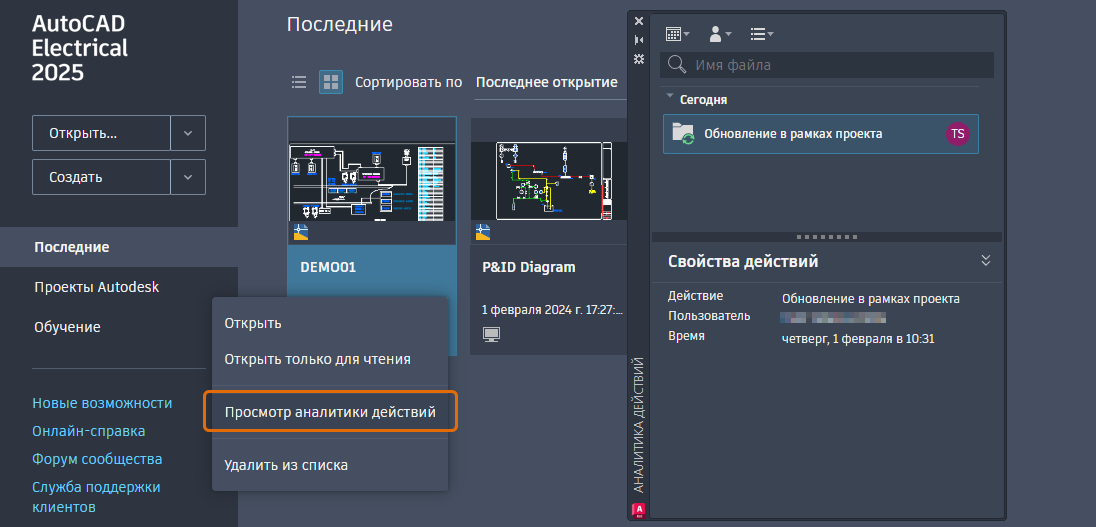Click the magnifier search icon

(x=677, y=65)
